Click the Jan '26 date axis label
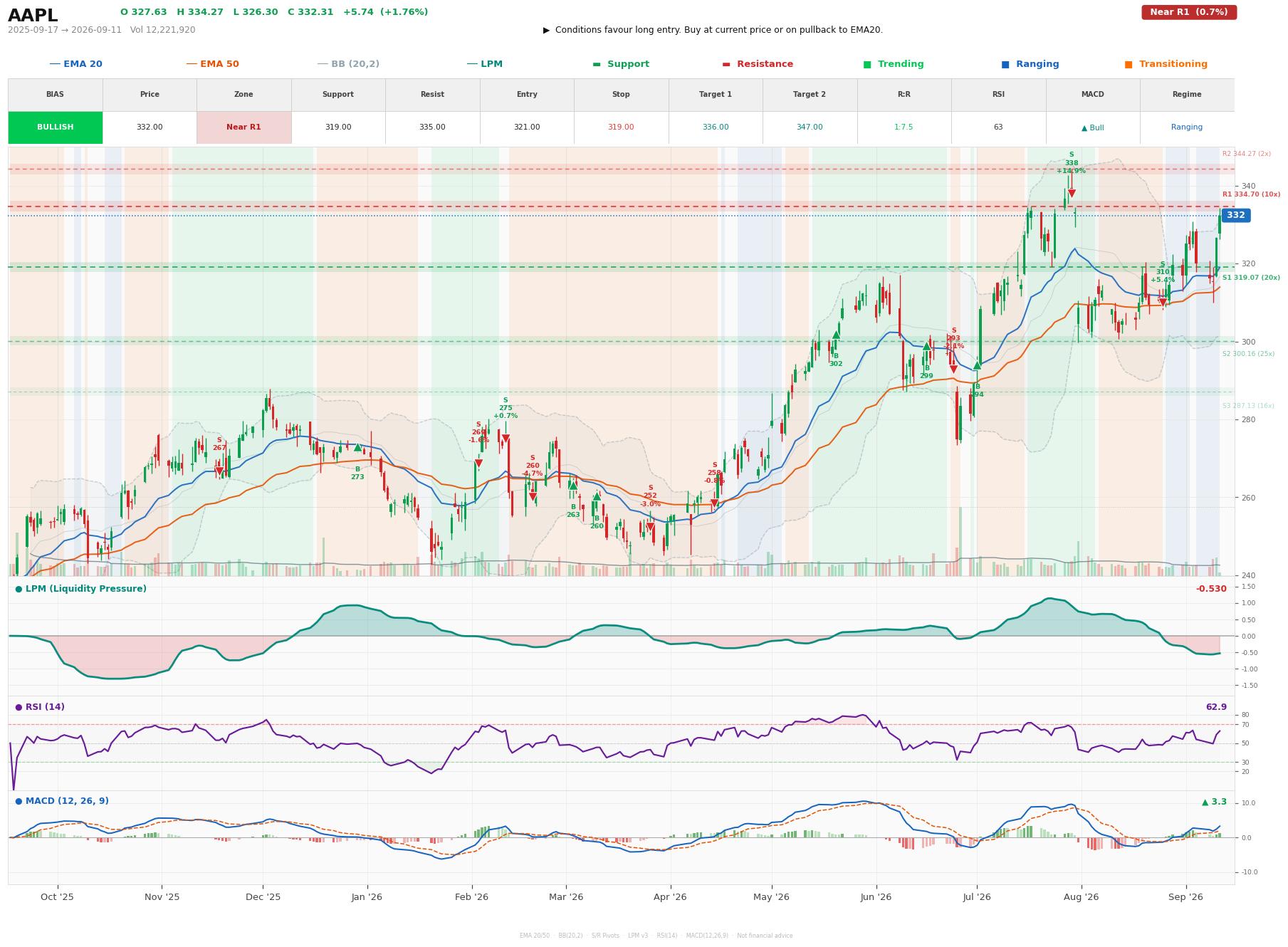 pos(367,897)
